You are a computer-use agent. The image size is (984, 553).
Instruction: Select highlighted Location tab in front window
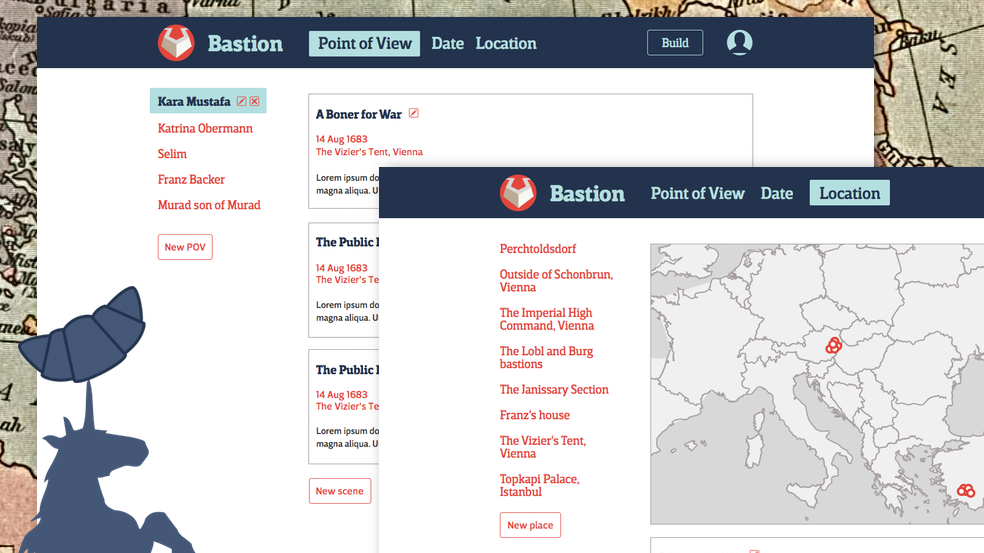(850, 193)
